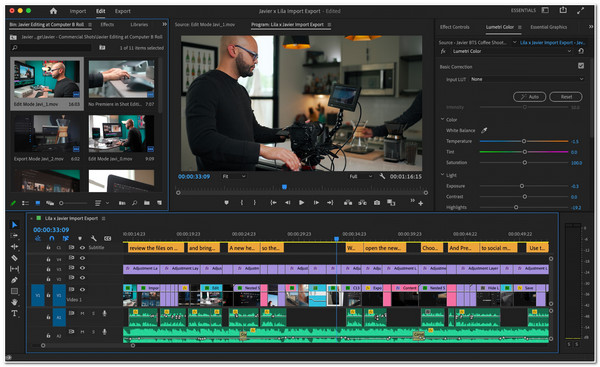Viewport: 600px width, 367px height.
Task: Click the White Balance eyedropper
Action: [484, 130]
